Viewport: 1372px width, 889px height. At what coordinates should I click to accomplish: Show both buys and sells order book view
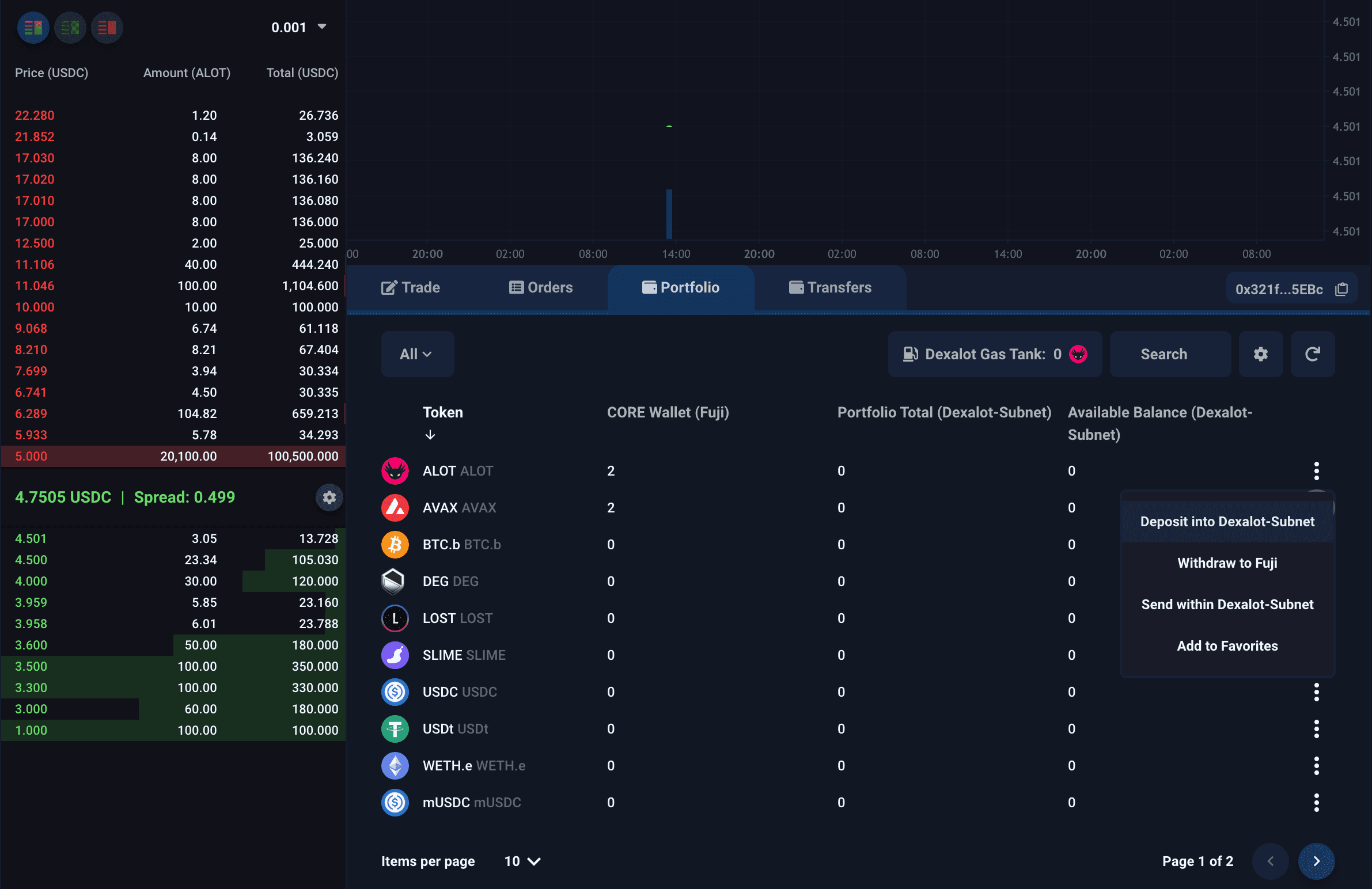tap(33, 27)
